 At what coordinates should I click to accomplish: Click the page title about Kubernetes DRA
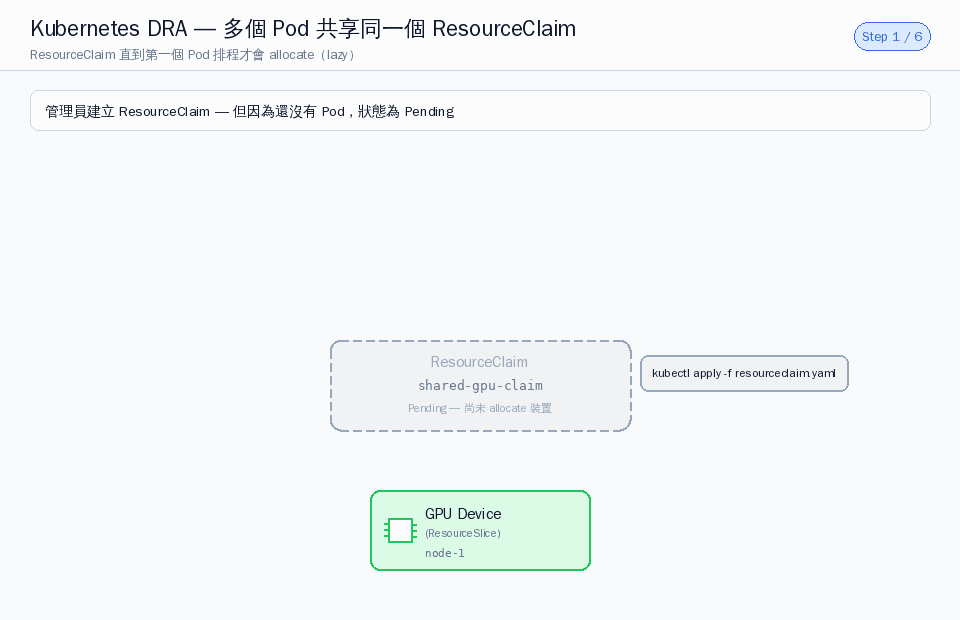(x=303, y=29)
